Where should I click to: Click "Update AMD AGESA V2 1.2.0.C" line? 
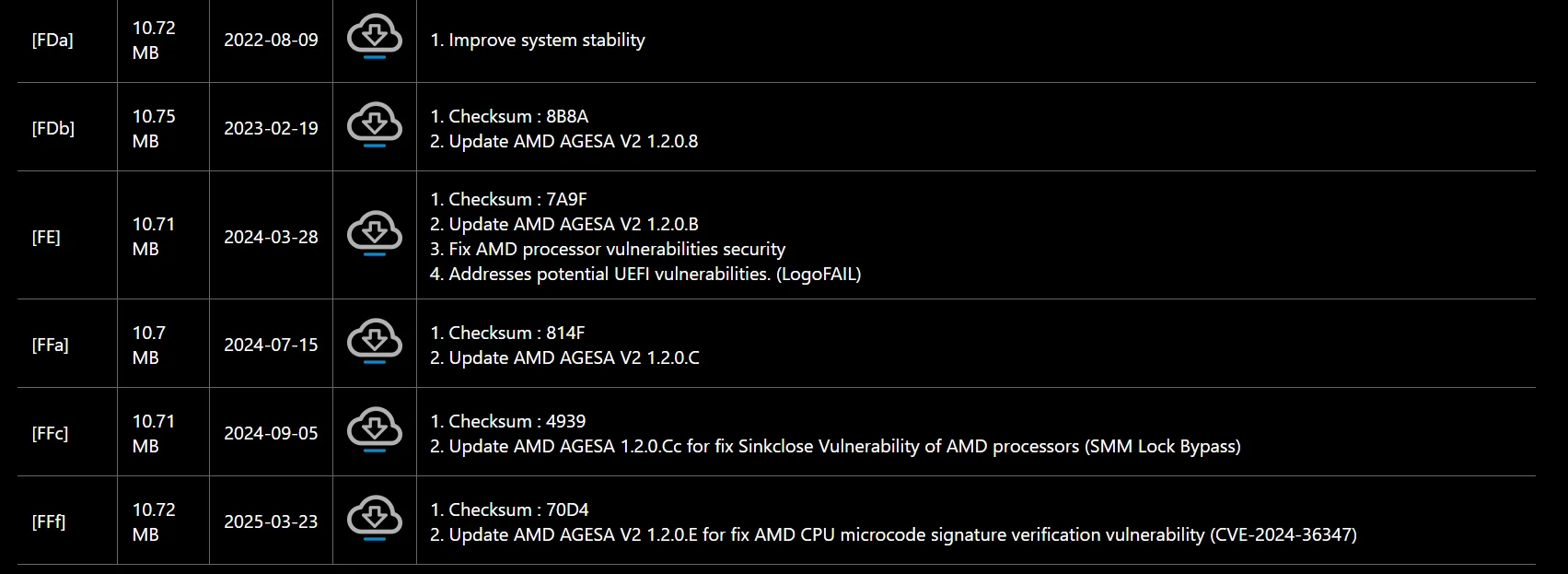[x=564, y=357]
